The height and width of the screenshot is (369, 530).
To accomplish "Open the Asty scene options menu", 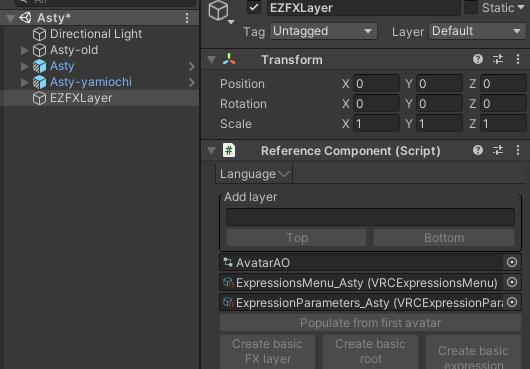I will click(x=187, y=18).
